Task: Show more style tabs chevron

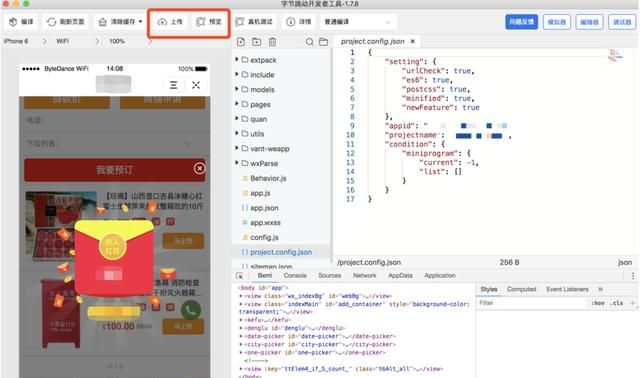Action: (x=600, y=289)
